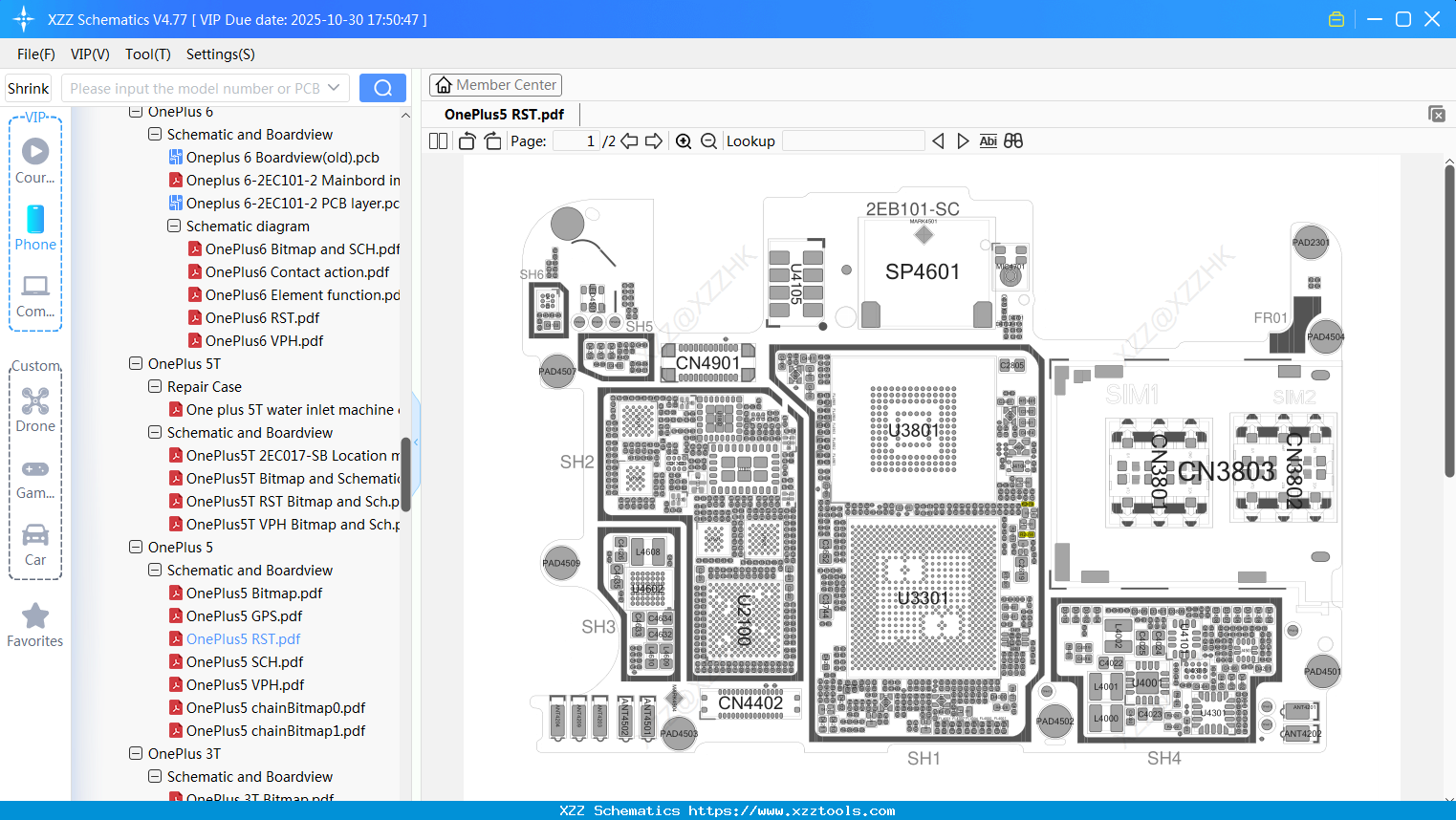Toggle the split page view icon
Image resolution: width=1456 pixels, height=820 pixels.
click(x=438, y=141)
